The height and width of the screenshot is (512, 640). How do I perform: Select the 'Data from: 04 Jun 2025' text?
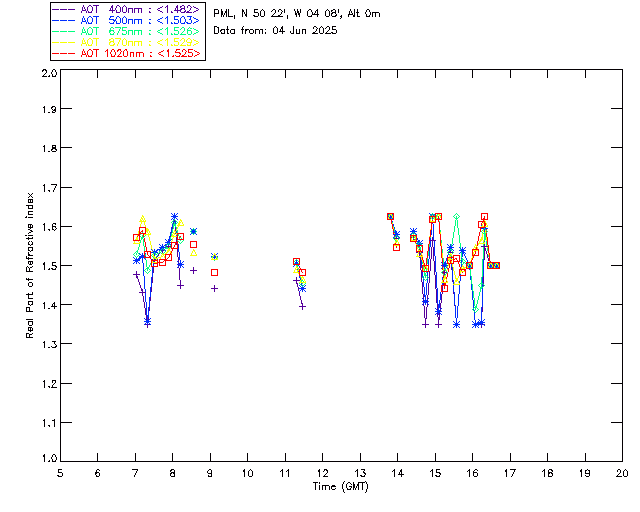point(275,31)
